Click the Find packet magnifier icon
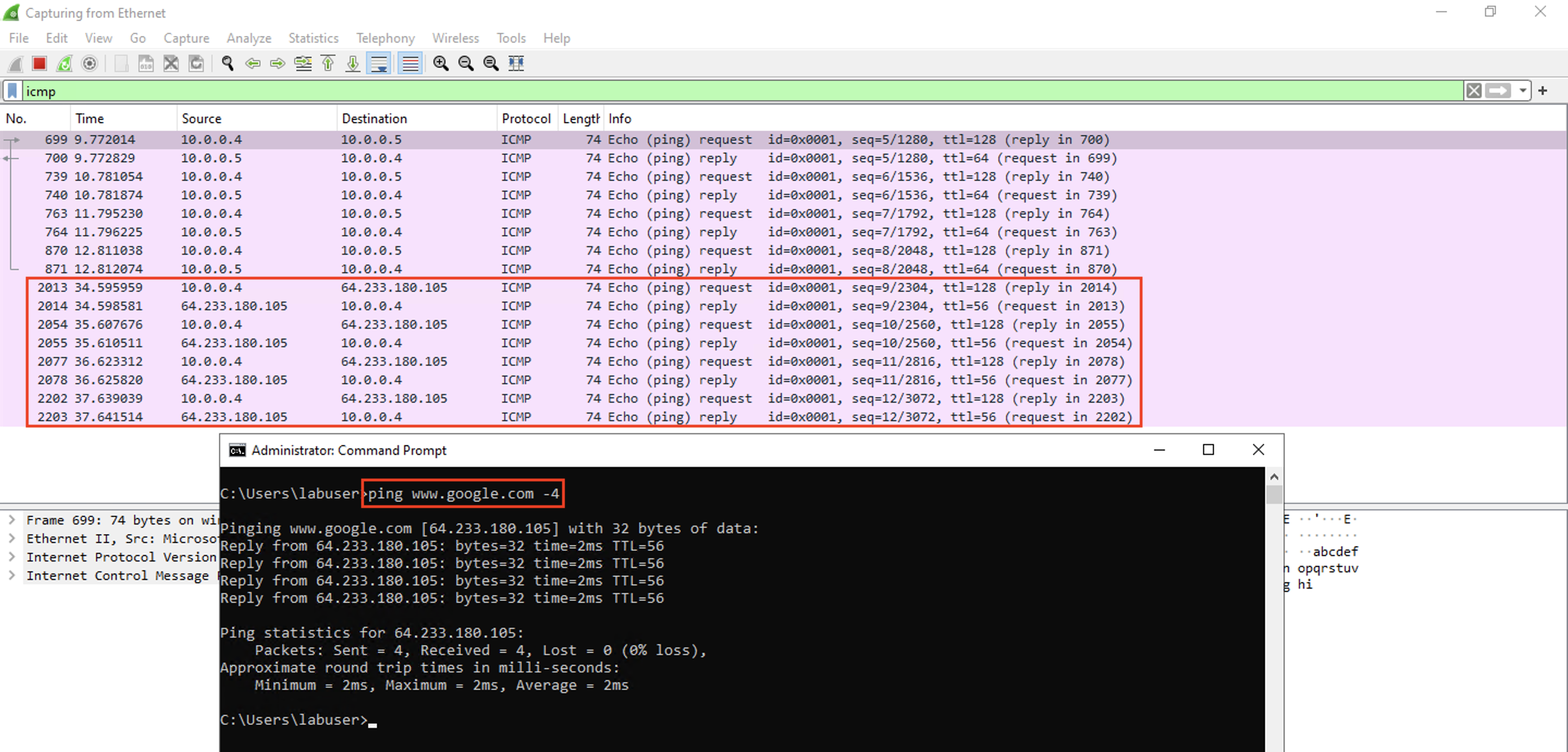This screenshot has width=1568, height=752. (x=228, y=63)
